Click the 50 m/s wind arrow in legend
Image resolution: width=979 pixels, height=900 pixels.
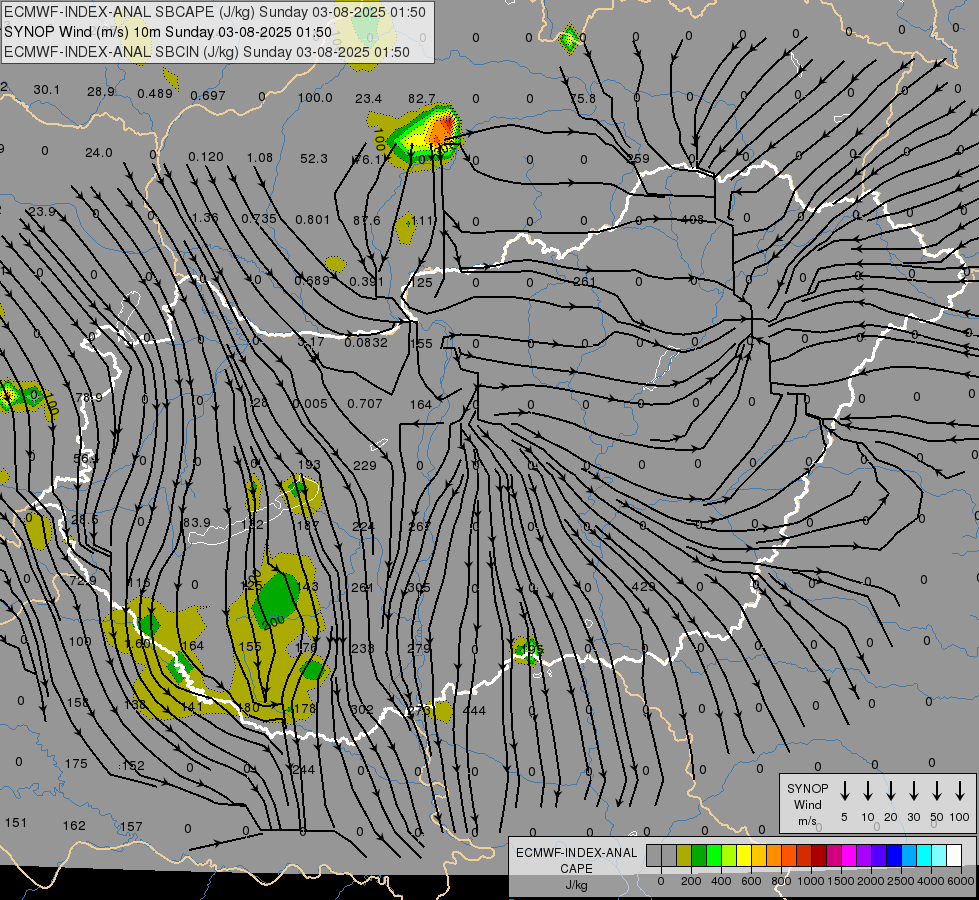[x=937, y=791]
